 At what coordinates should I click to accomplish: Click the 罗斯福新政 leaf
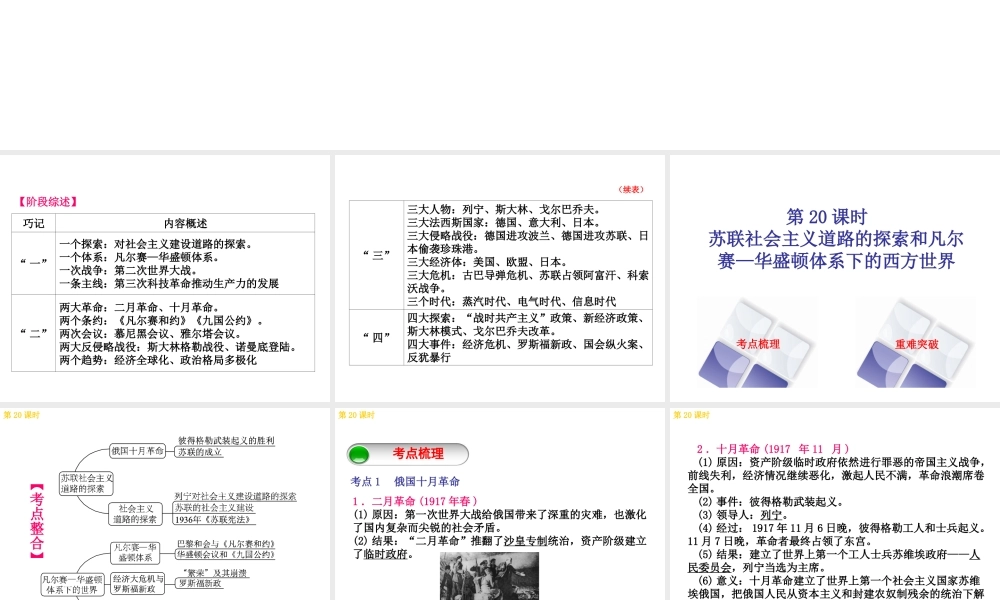(200, 583)
